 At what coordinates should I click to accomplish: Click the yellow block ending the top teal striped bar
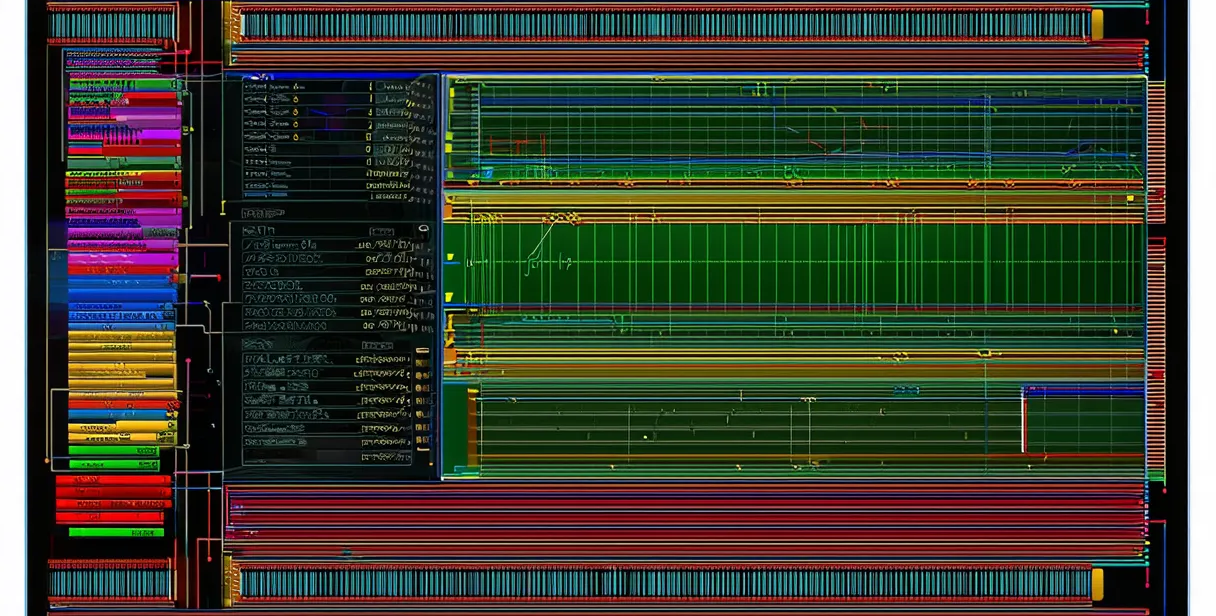click(x=1097, y=25)
